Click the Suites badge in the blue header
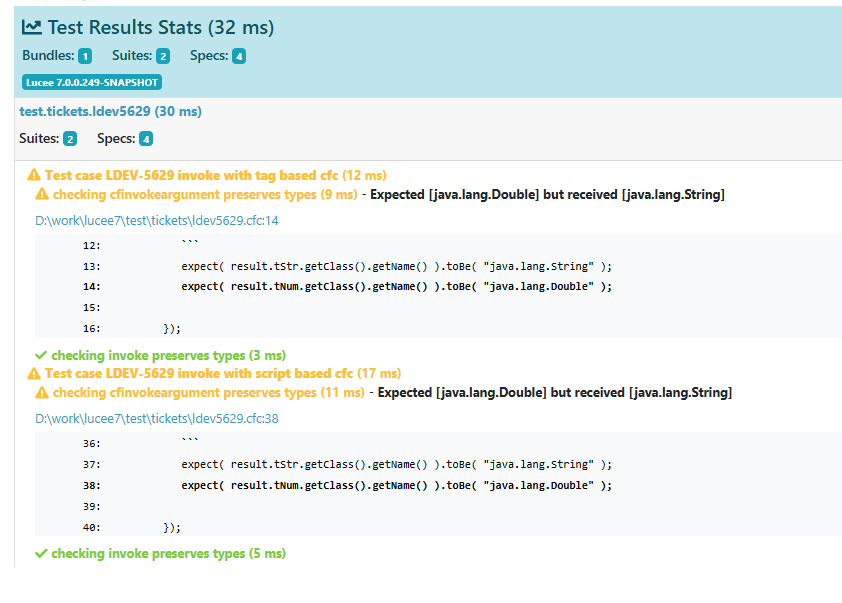The image size is (842, 603). pos(163,56)
